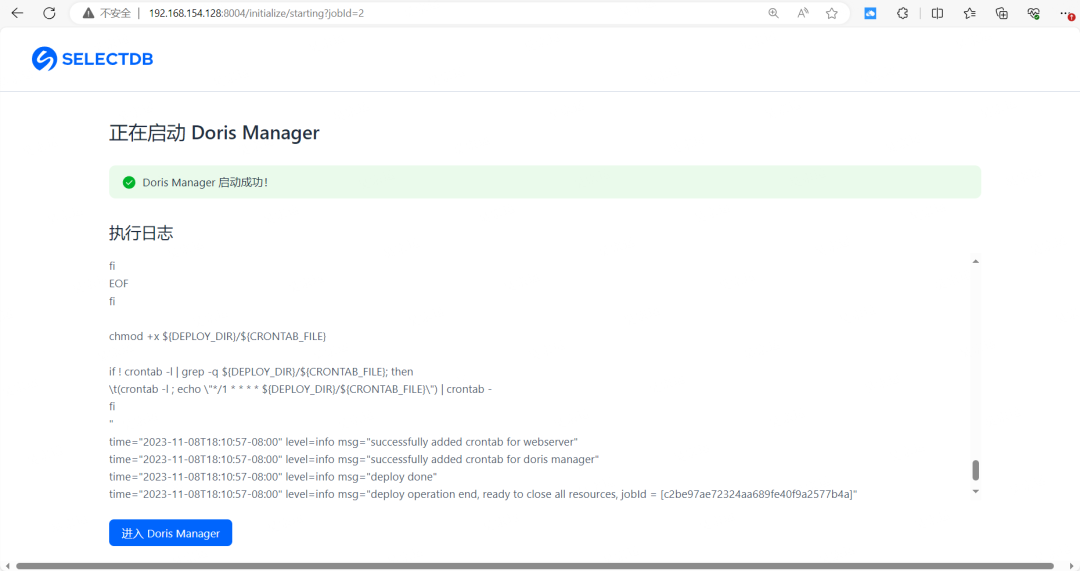Open the favorites list
The width and height of the screenshot is (1080, 571).
[x=970, y=13]
